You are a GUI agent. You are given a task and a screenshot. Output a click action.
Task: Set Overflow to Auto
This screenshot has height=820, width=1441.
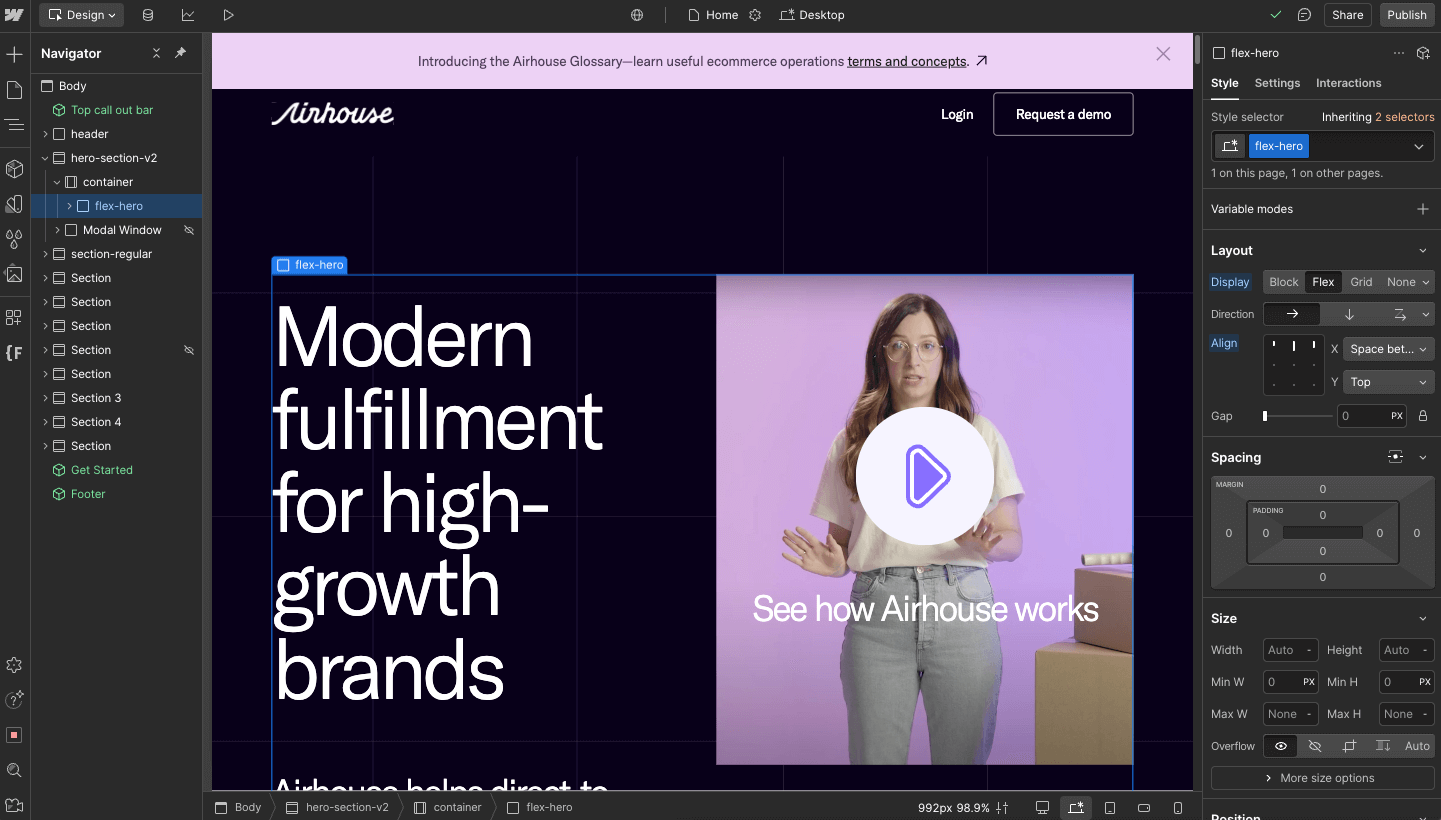click(x=1417, y=746)
